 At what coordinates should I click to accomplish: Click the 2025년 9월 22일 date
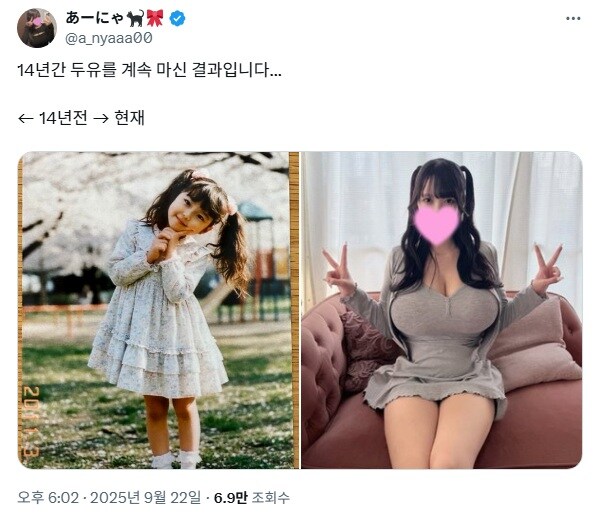point(145,497)
